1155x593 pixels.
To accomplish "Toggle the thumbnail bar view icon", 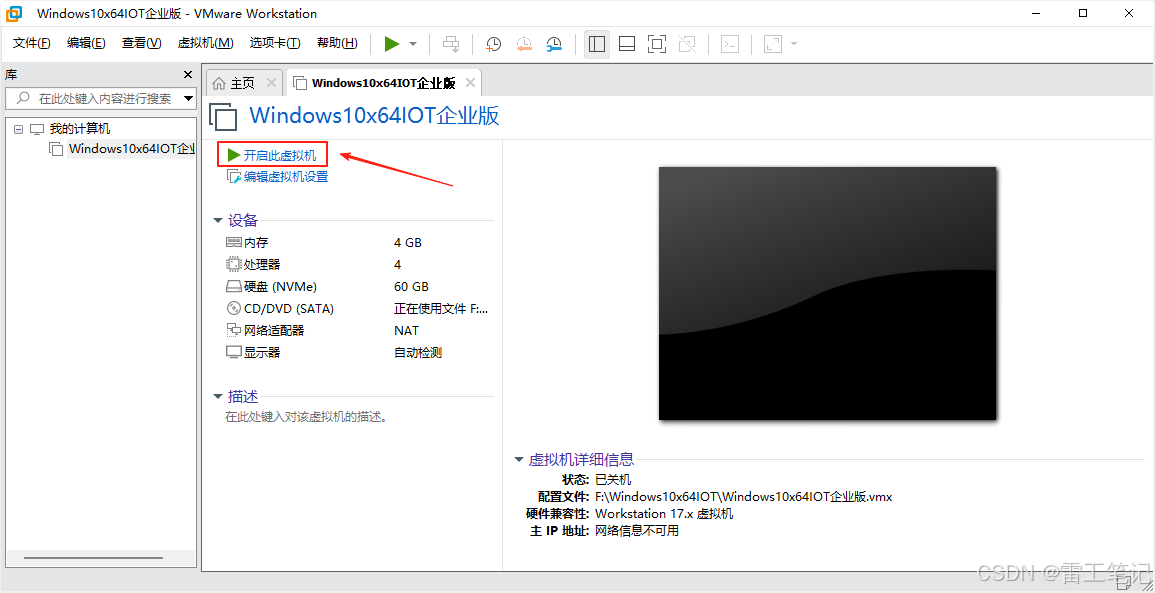I will click(627, 44).
